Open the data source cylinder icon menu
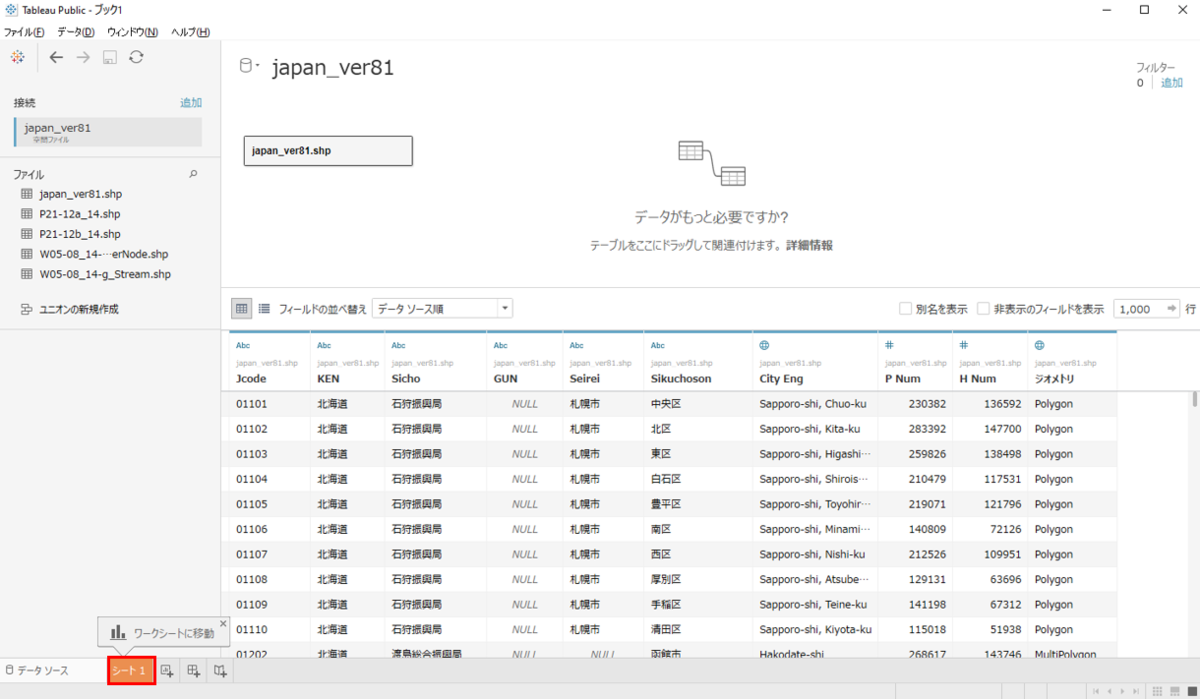The image size is (1200, 699). [x=248, y=67]
